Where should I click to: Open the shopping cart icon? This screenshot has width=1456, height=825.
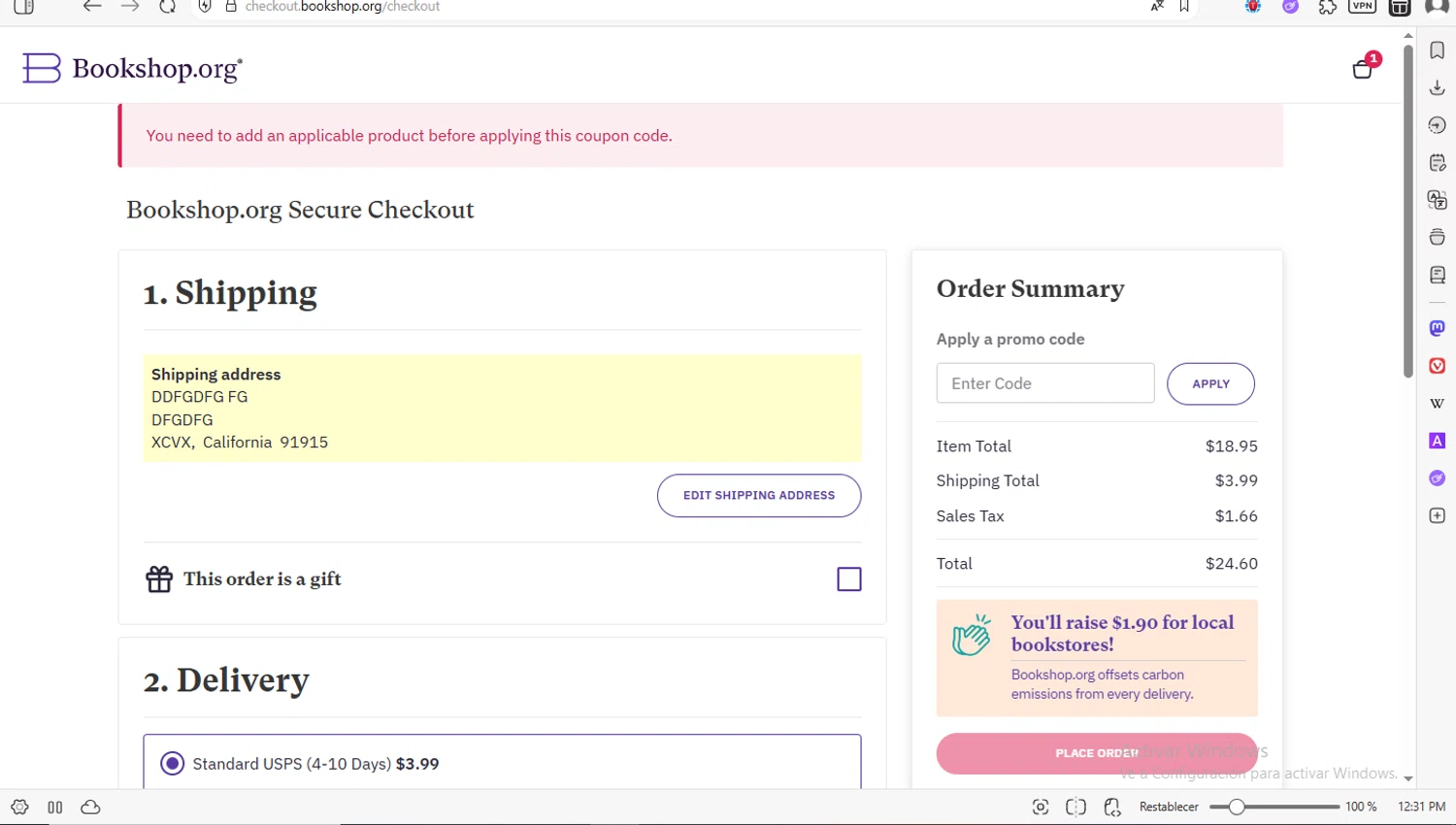coord(1363,69)
